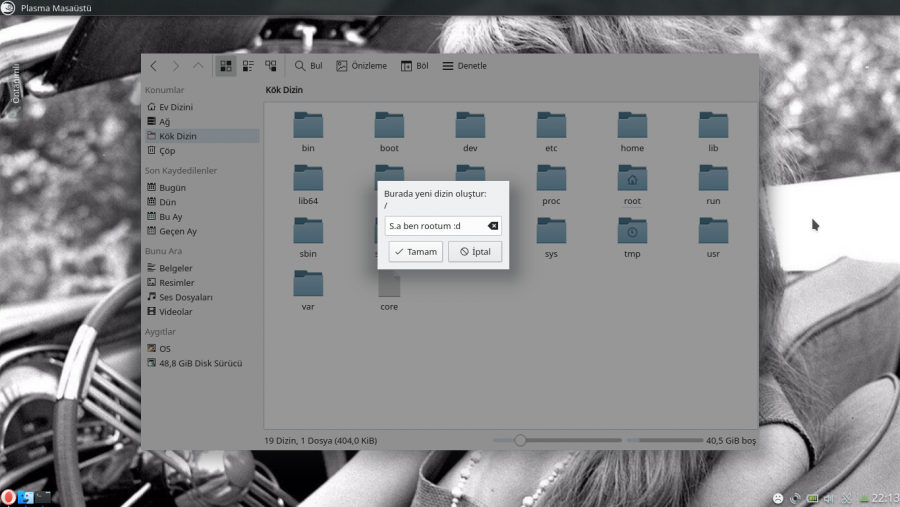Select the etc folder
The image size is (900, 507).
coord(551,132)
